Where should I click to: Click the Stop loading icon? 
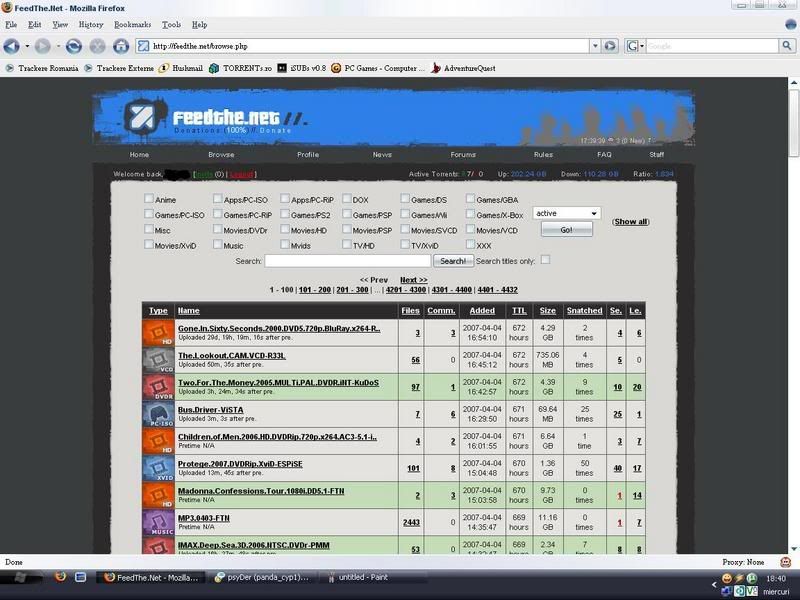pyautogui.click(x=97, y=46)
